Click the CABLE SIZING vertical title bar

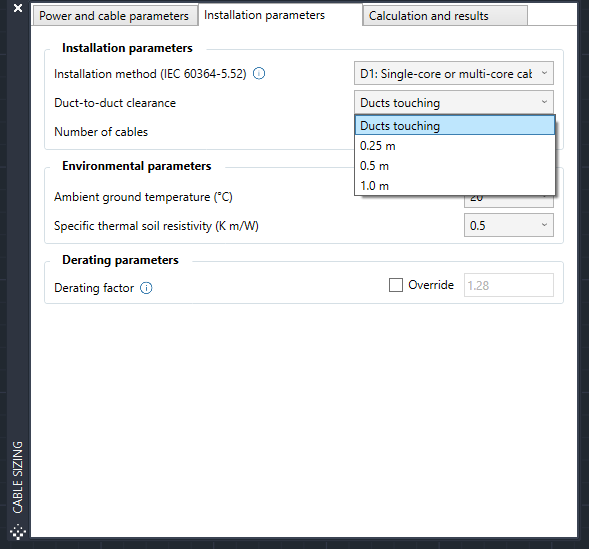coord(18,477)
